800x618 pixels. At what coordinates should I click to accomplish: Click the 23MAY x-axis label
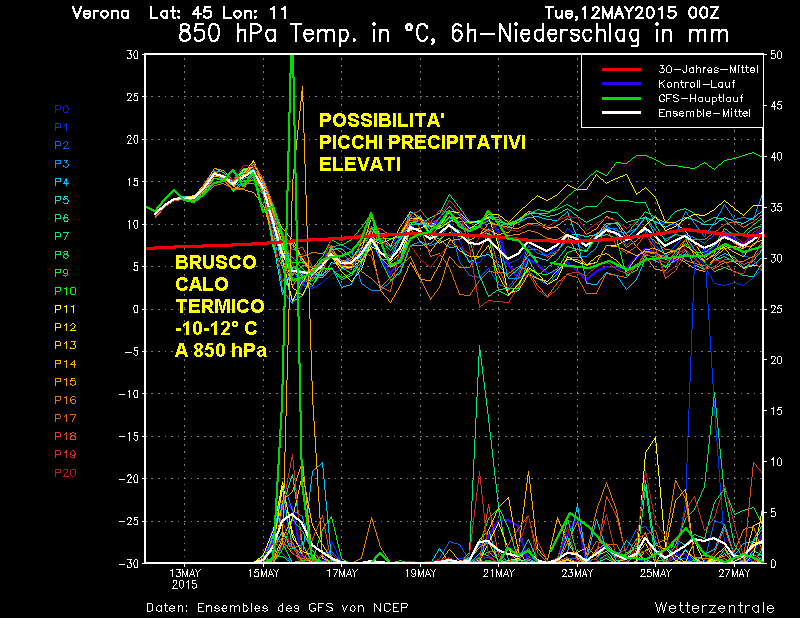(x=577, y=573)
